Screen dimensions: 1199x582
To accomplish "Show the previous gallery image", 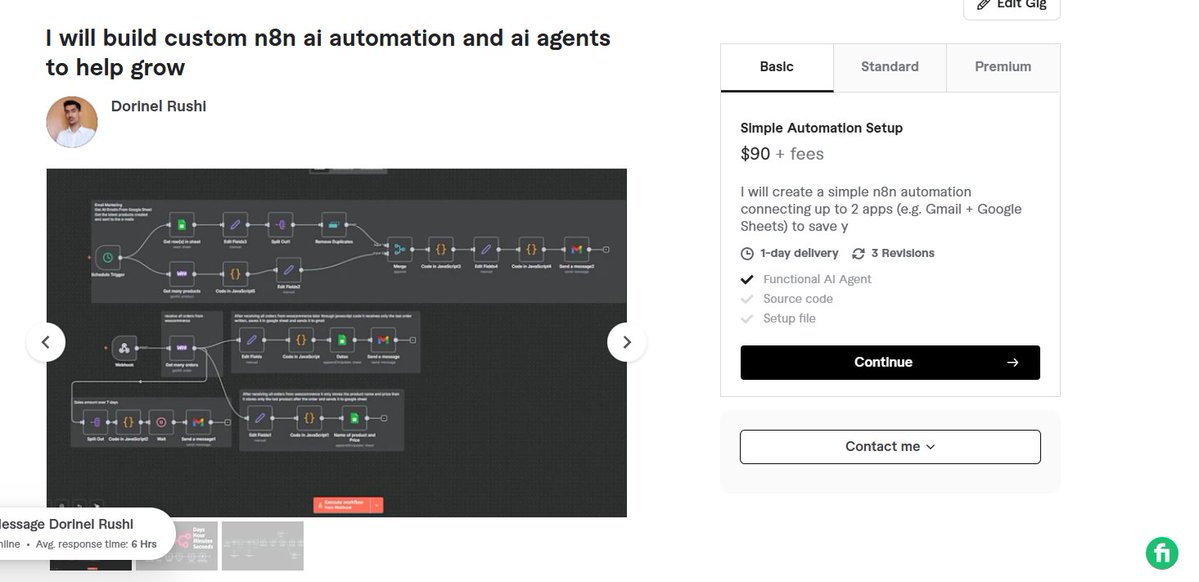I will [46, 343].
